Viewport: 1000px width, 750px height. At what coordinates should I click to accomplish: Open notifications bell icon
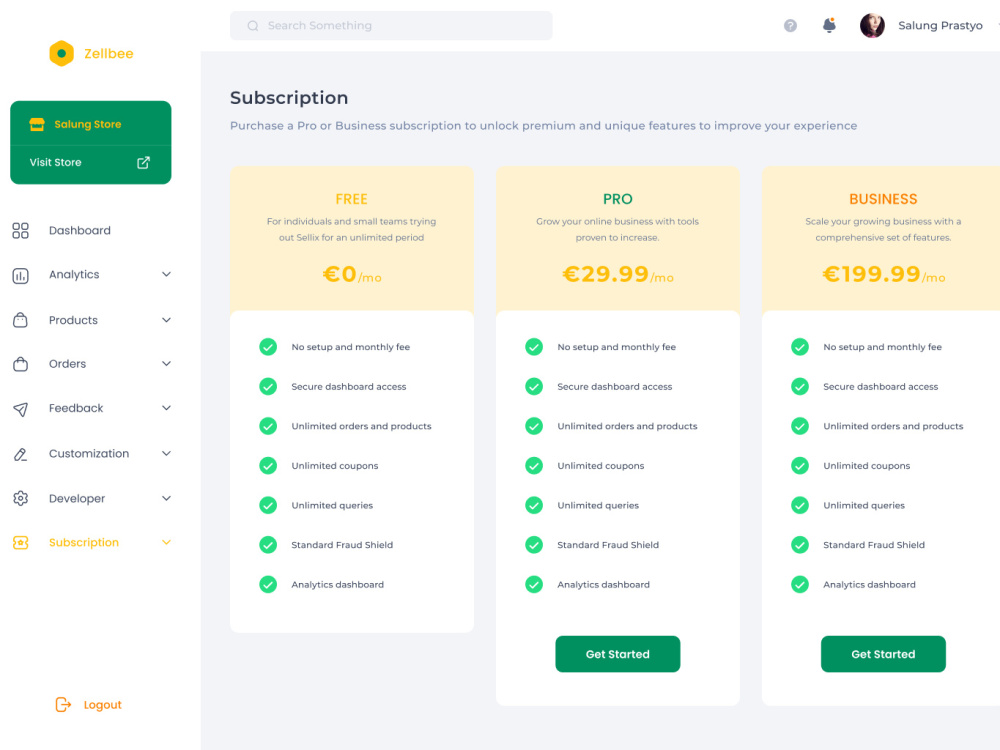click(829, 26)
